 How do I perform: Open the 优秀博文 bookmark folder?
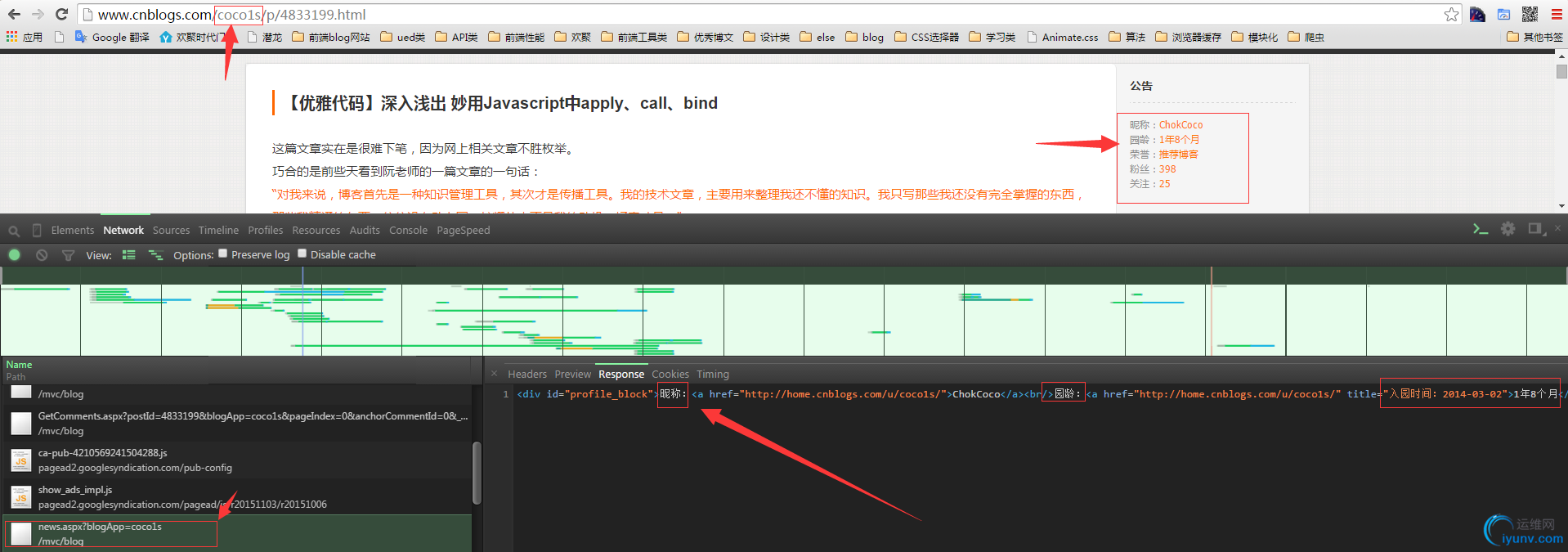tap(706, 37)
